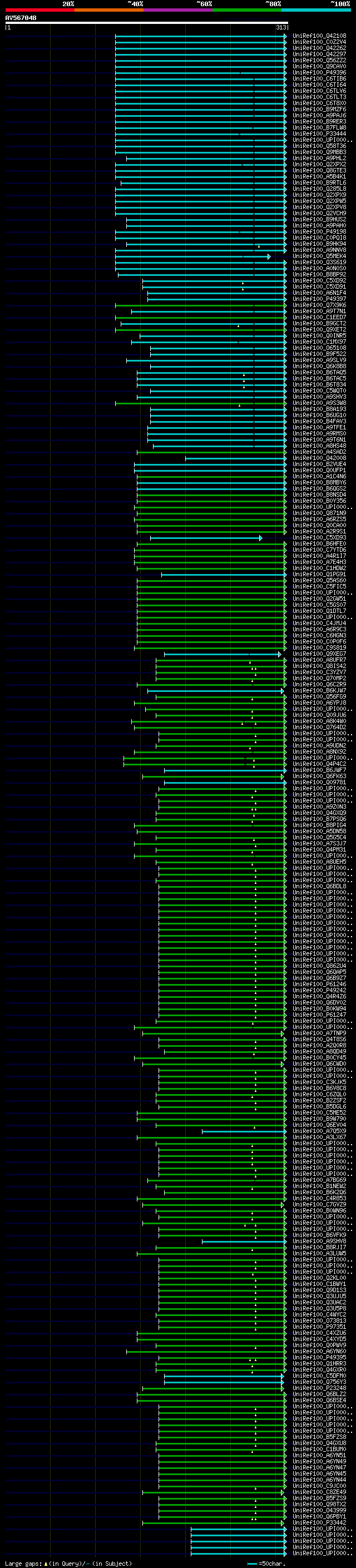The image size is (356, 1568).
Task: Select hit label UniRef100_O43999
Action: (319, 1511)
